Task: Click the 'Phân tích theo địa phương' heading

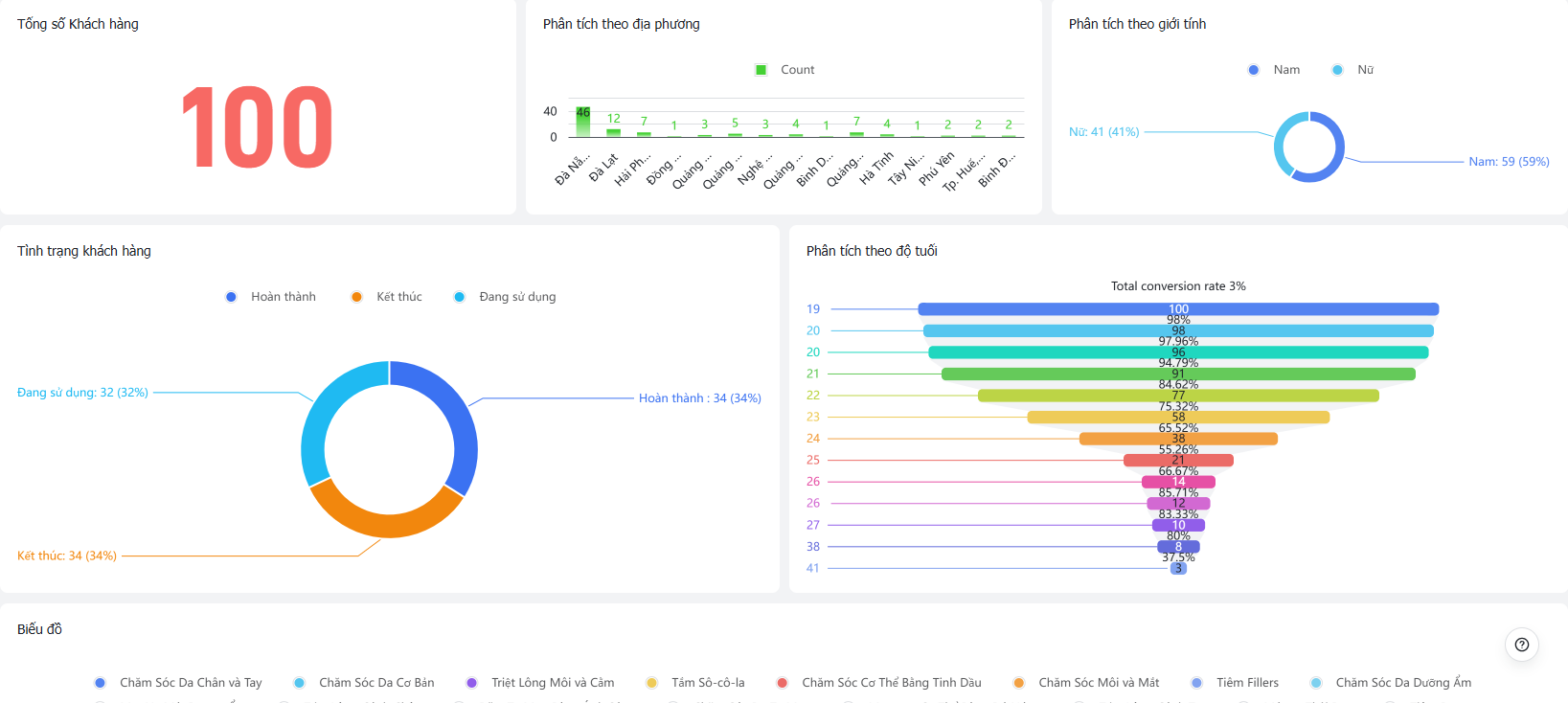Action: click(x=622, y=24)
